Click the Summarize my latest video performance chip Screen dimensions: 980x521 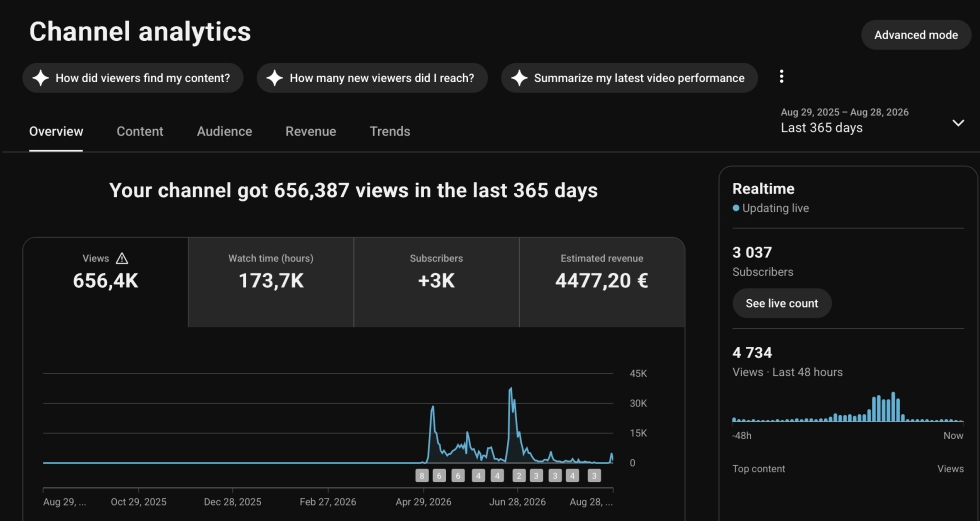coord(629,78)
